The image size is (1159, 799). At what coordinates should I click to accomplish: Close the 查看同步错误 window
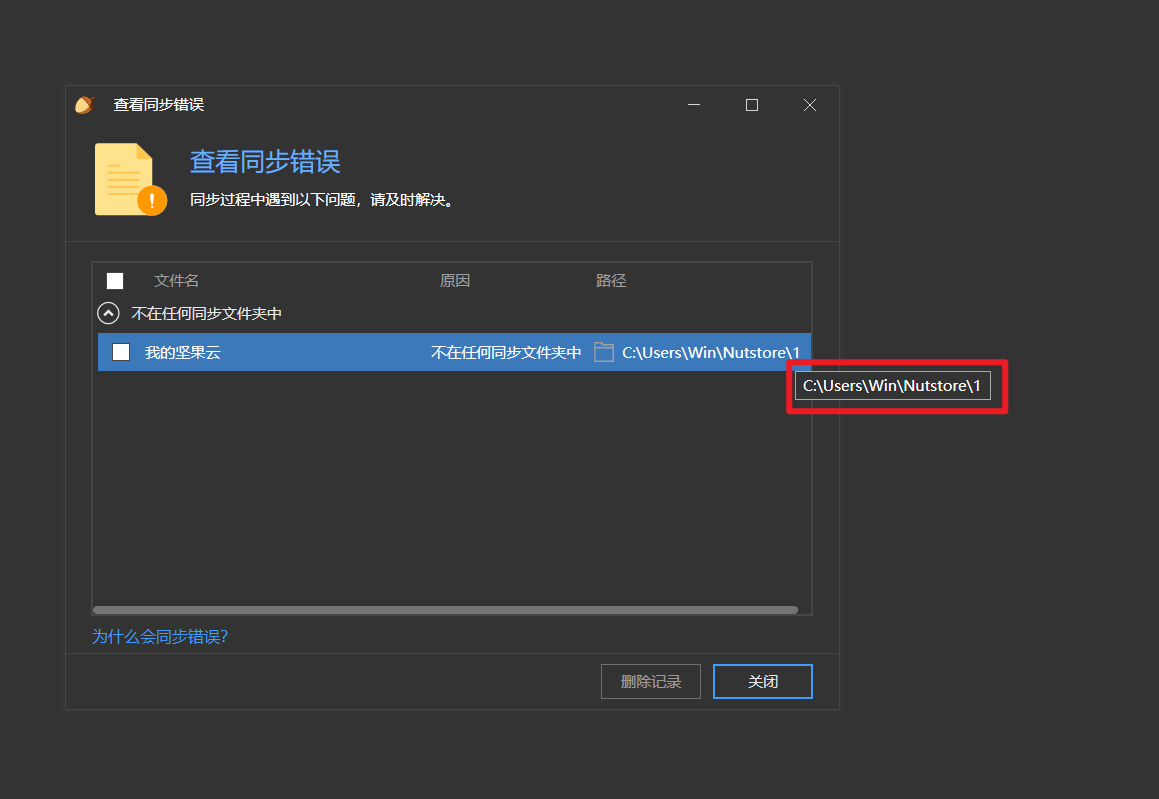(x=810, y=105)
